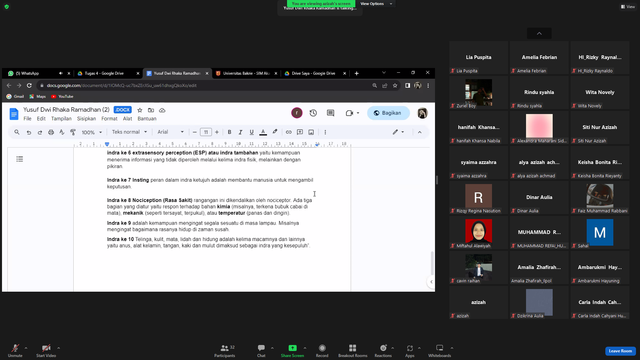
Task: Reload the page in the browser
Action: 29,85
